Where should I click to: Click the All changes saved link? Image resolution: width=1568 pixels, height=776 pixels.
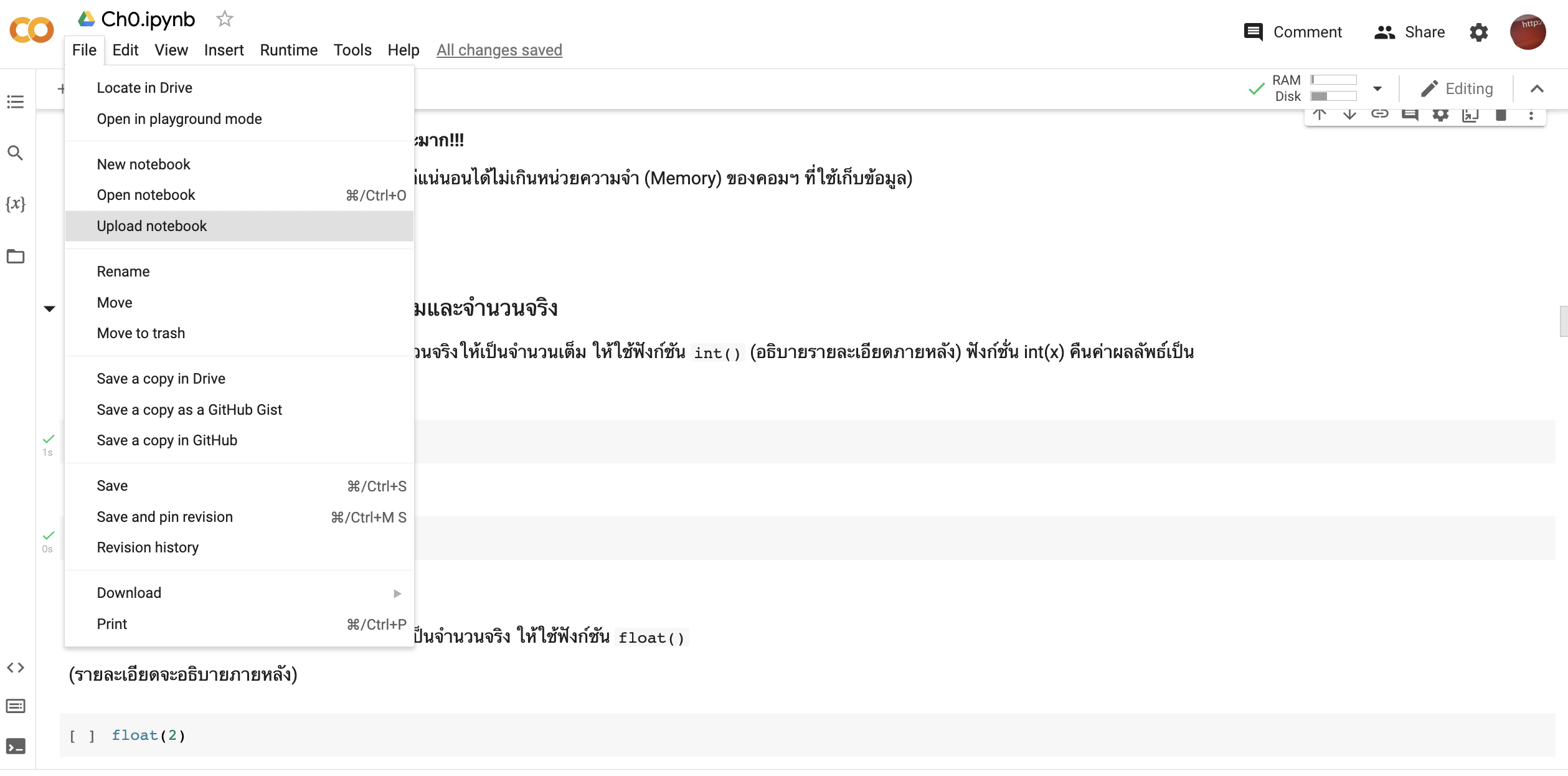pos(499,50)
